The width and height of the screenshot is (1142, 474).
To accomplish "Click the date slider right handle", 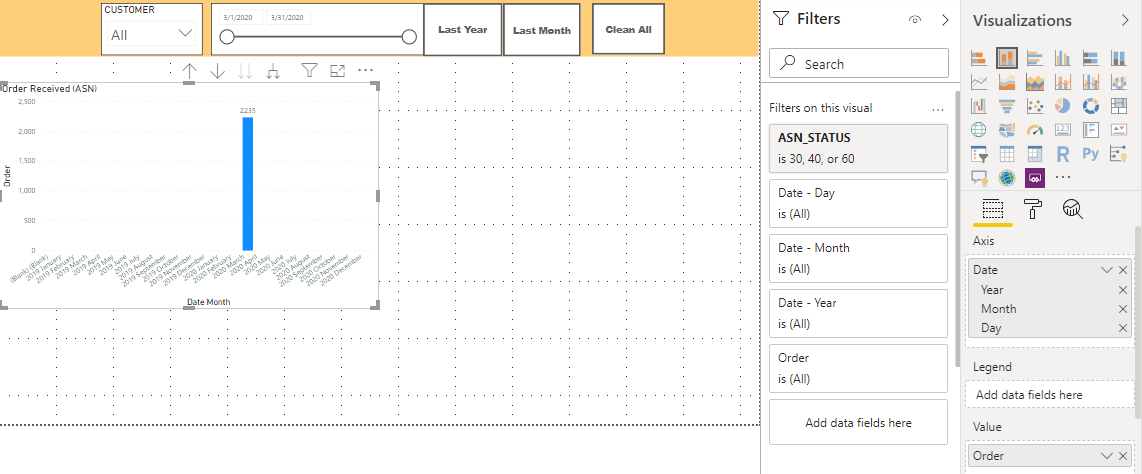I will coord(409,36).
